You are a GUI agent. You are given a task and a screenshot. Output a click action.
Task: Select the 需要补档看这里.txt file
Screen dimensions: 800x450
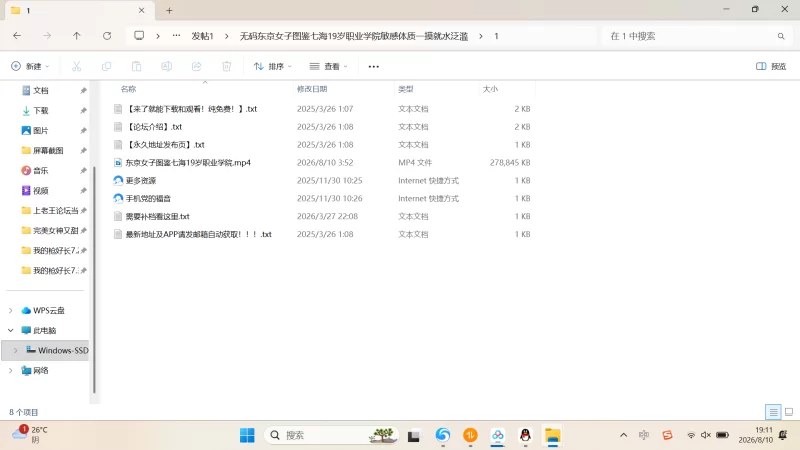click(x=157, y=216)
